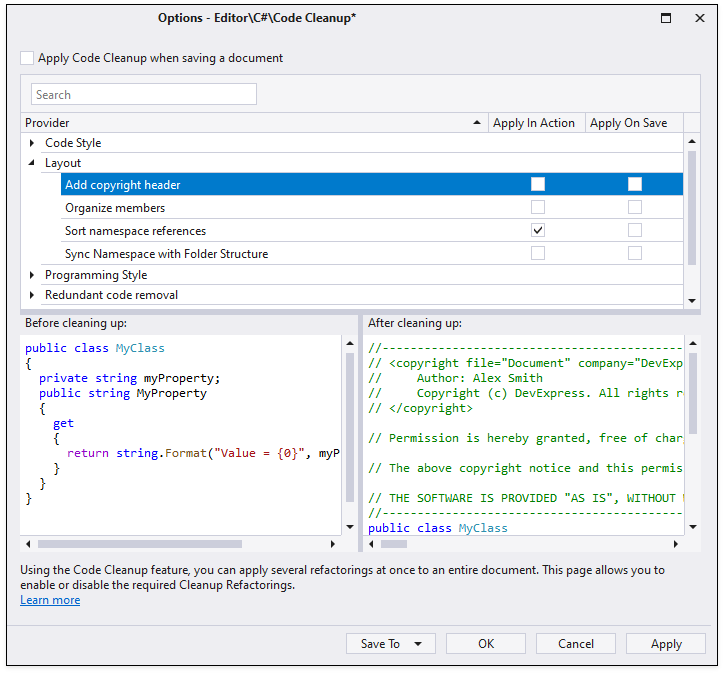Click the Provider column sort arrow

[477, 123]
